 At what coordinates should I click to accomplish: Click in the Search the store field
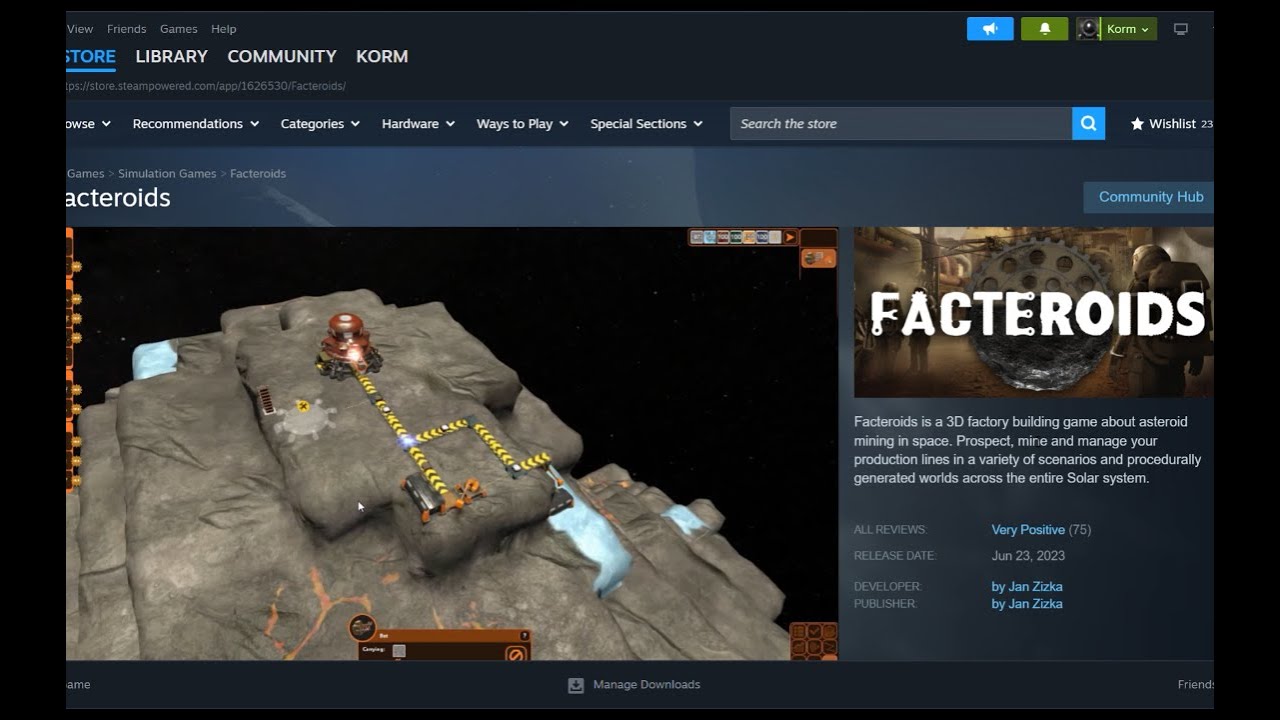(901, 124)
